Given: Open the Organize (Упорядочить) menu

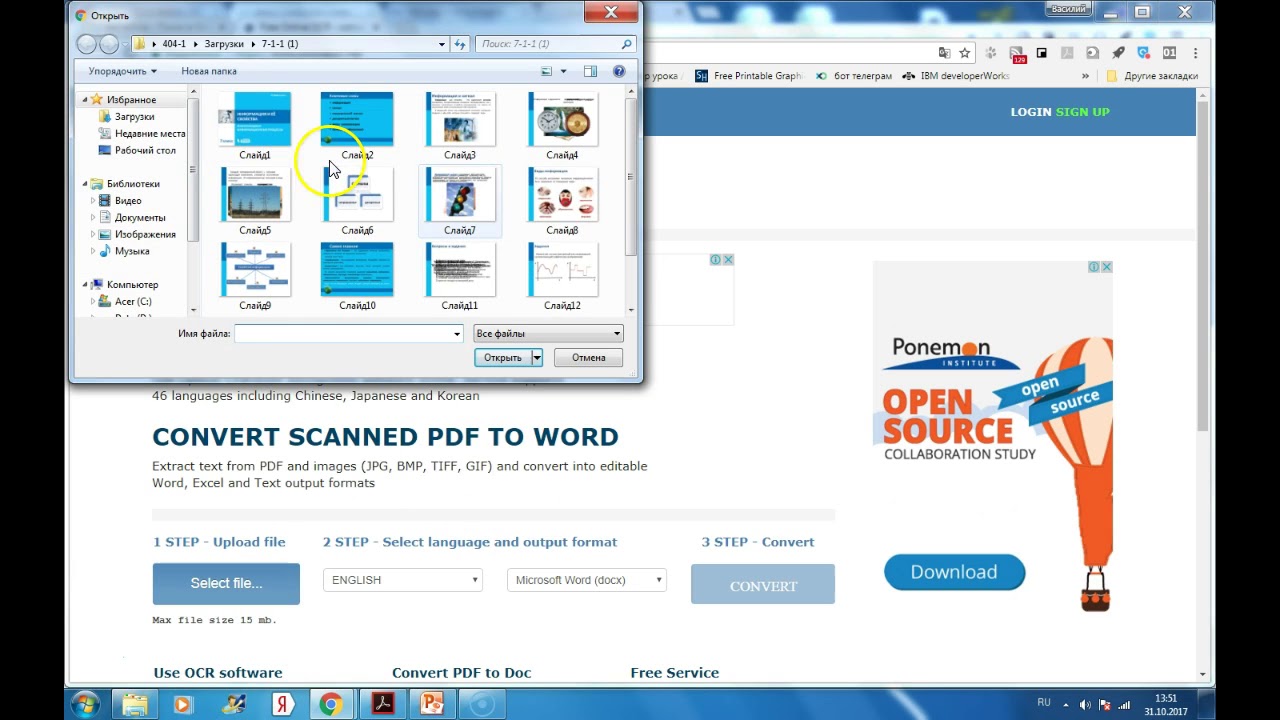Looking at the screenshot, I should pos(122,71).
